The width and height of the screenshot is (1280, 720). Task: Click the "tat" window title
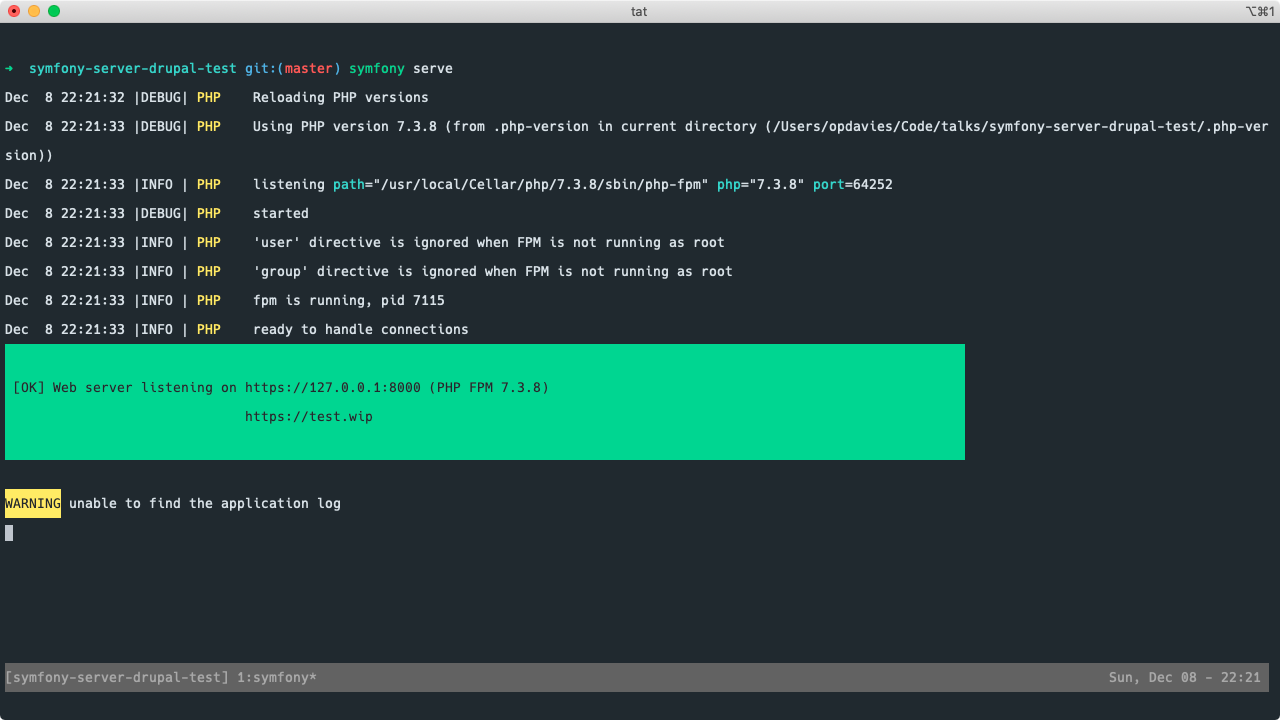click(x=640, y=11)
